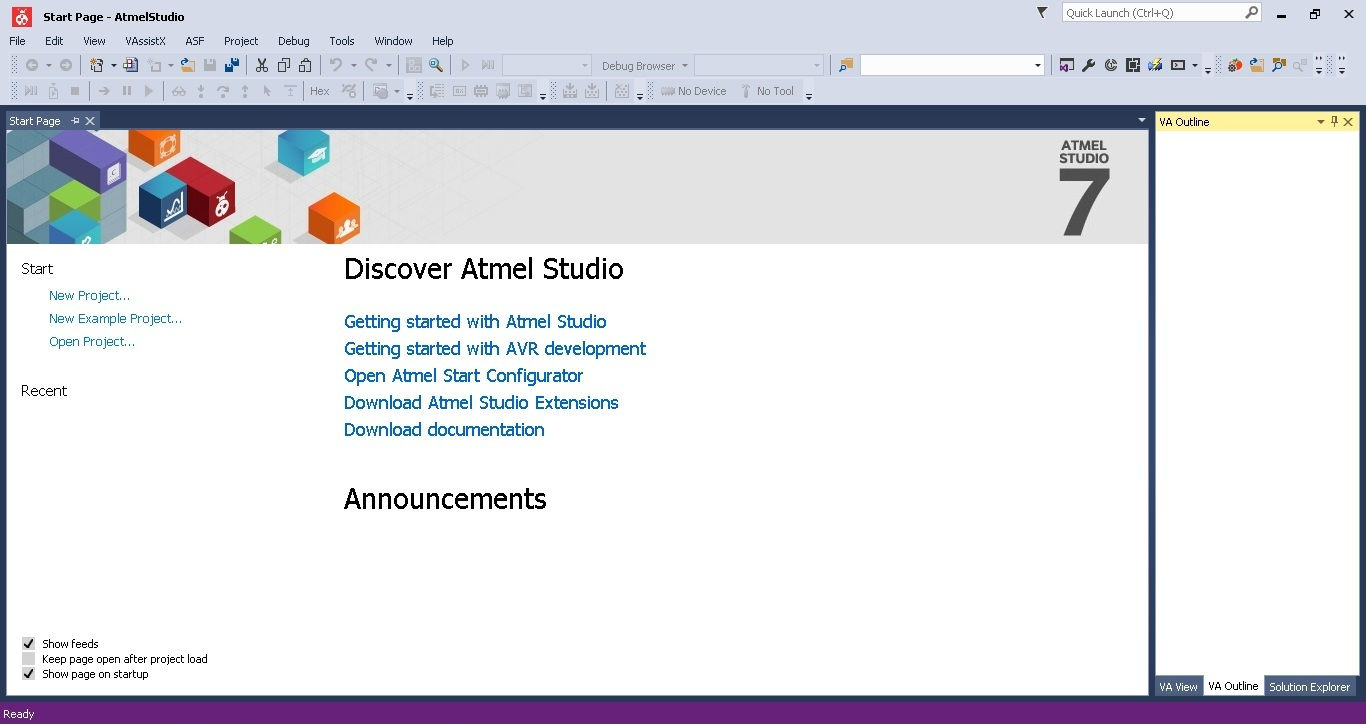Screen dimensions: 1366x724
Task: Click the Open Project... link
Action: [92, 342]
